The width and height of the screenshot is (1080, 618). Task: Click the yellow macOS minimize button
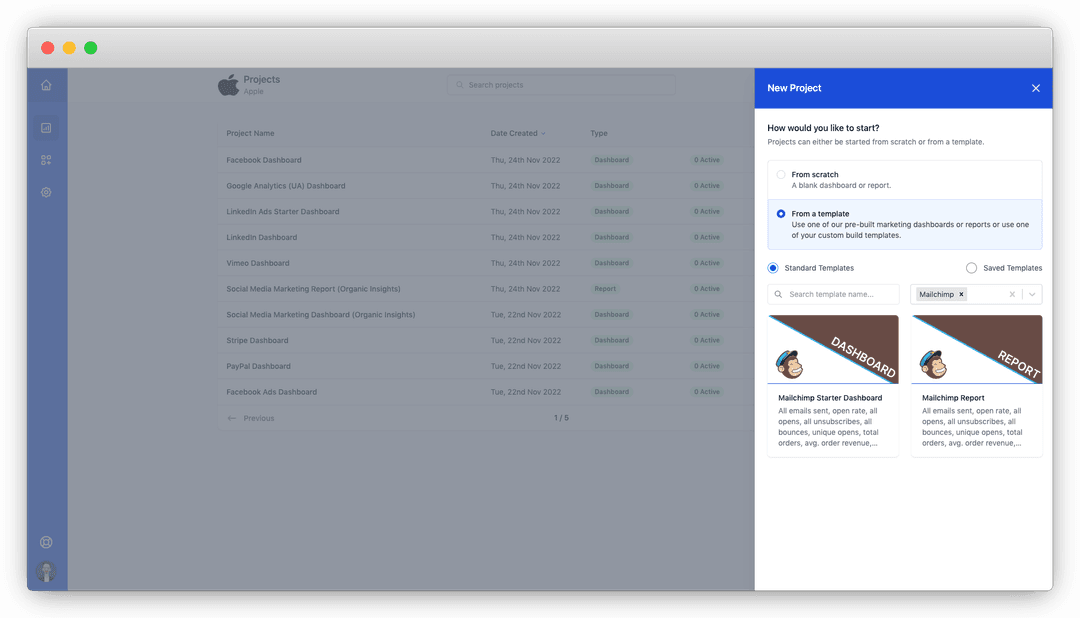(69, 48)
